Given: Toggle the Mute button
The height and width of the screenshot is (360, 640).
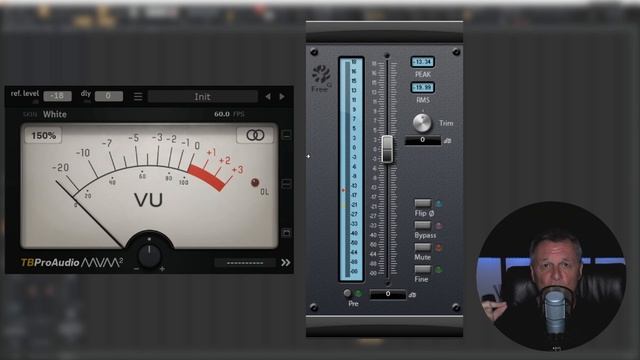Looking at the screenshot, I should click(422, 247).
